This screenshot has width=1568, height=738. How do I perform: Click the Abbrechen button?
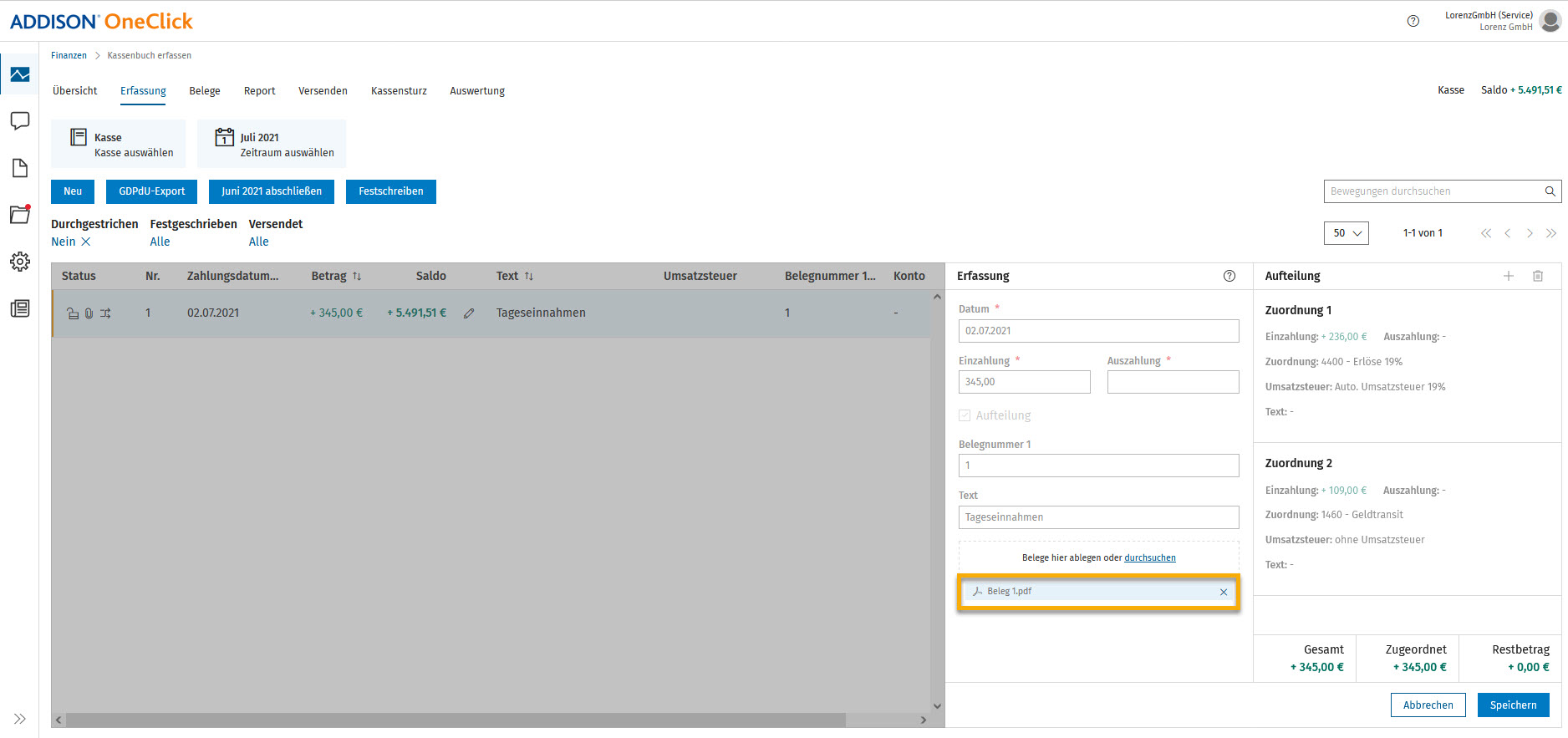tap(1428, 705)
